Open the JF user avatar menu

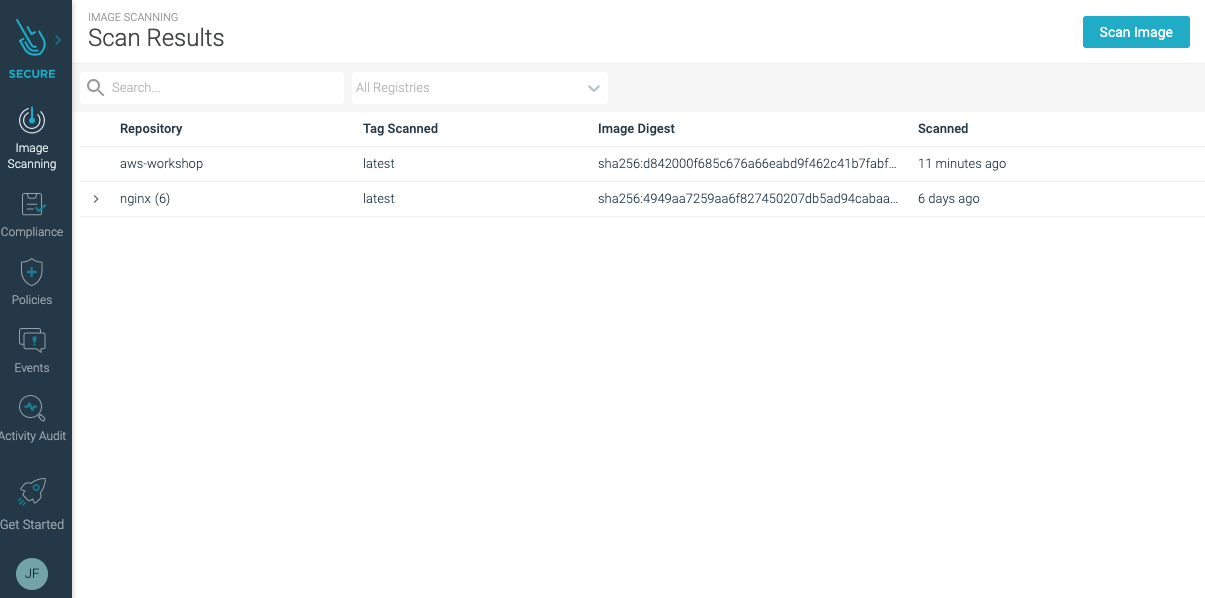pos(32,573)
